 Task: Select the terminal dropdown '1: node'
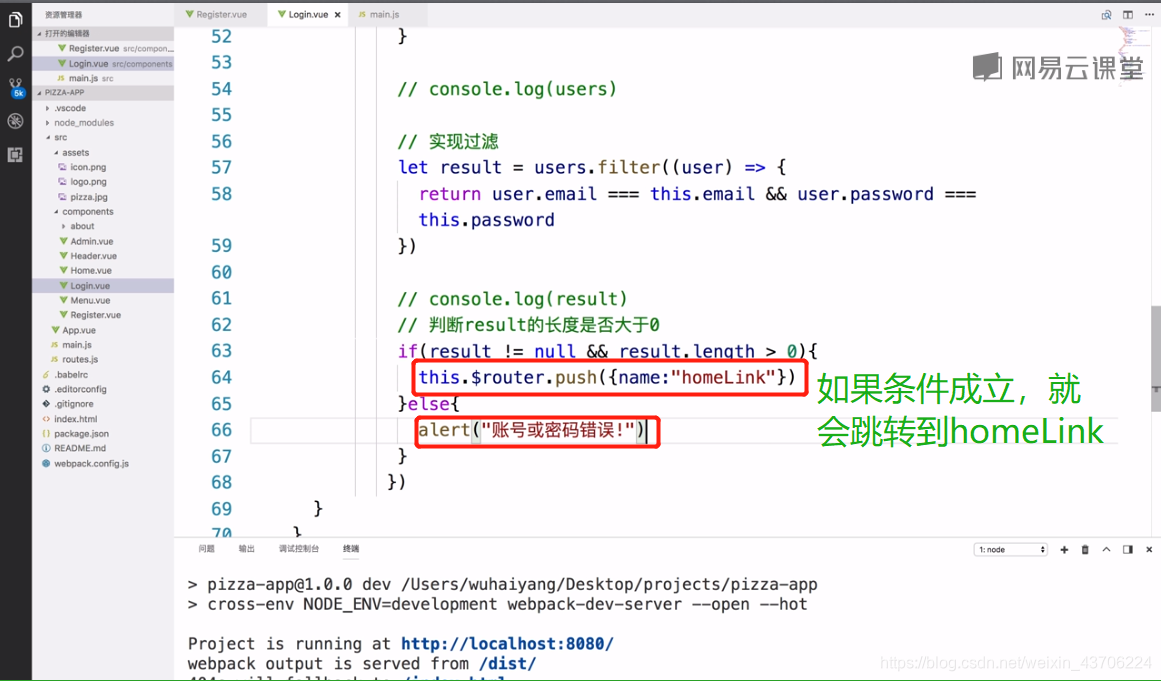coord(1011,549)
